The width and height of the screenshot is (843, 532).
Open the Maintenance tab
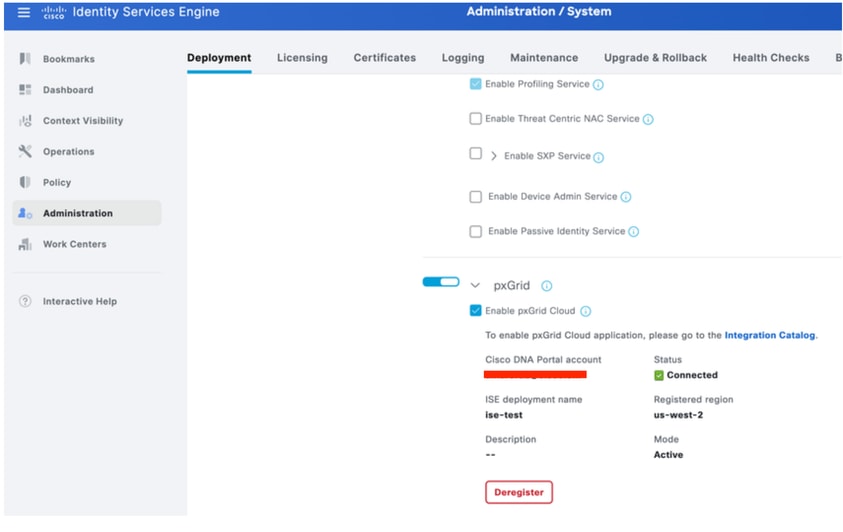click(544, 57)
